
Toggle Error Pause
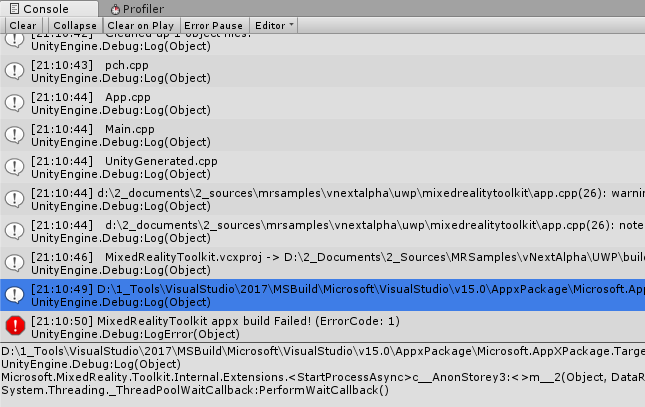213,26
